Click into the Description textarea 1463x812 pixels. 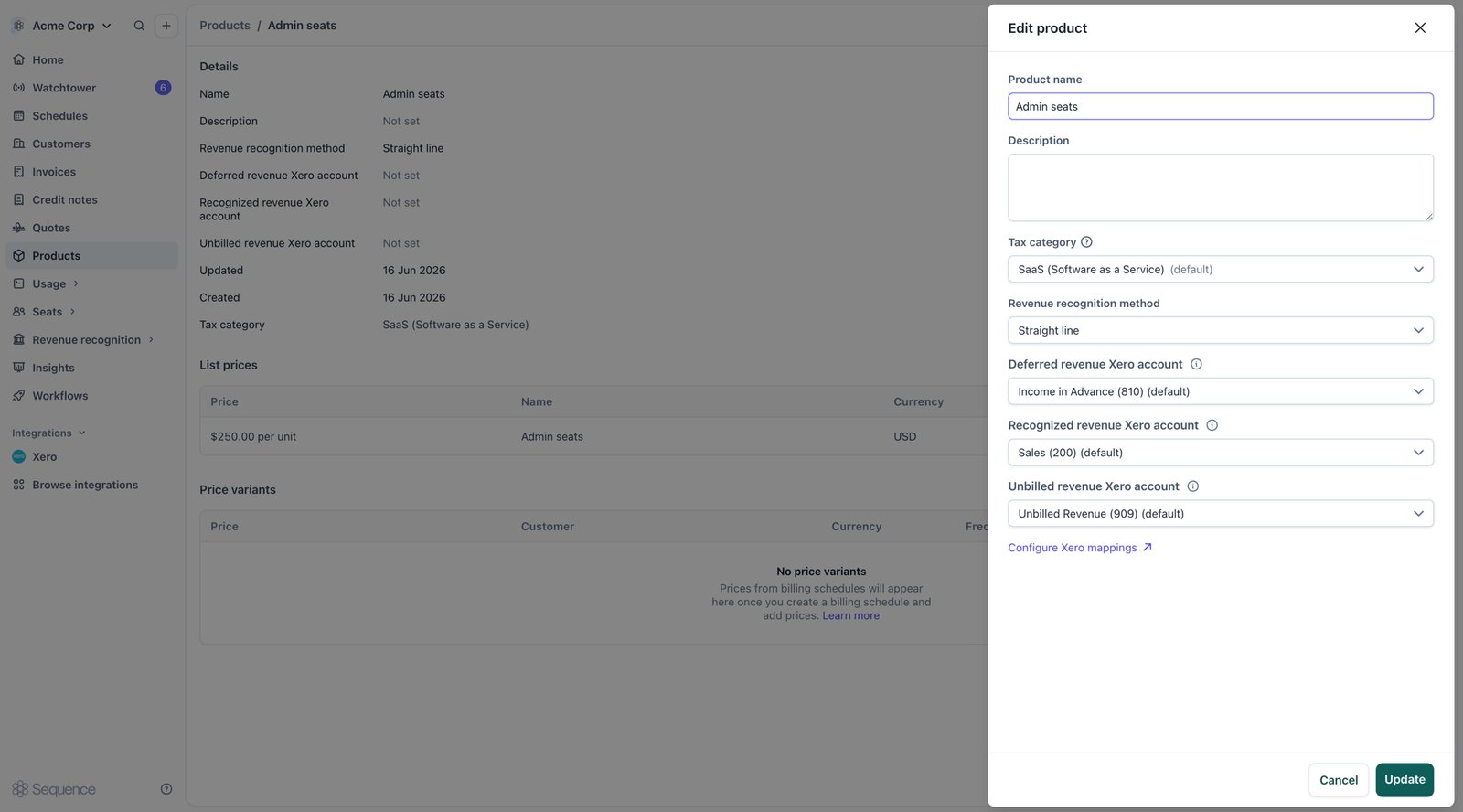tap(1221, 187)
